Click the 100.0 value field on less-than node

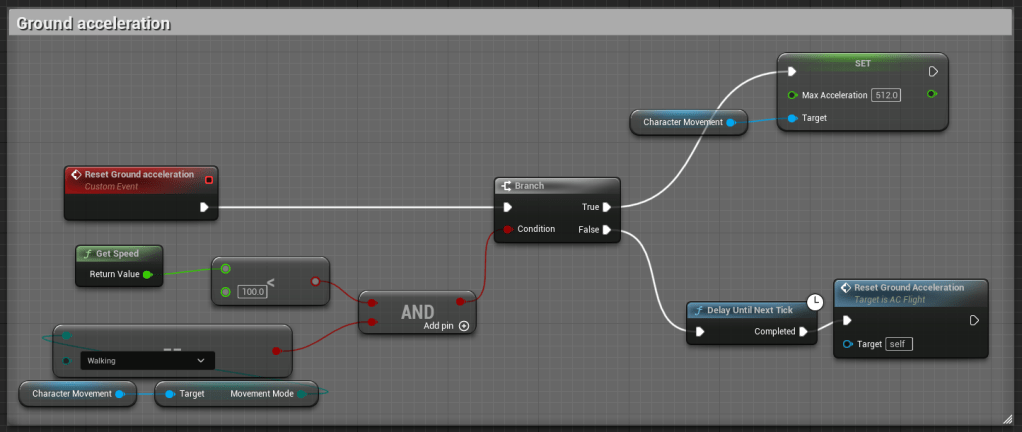pyautogui.click(x=253, y=291)
